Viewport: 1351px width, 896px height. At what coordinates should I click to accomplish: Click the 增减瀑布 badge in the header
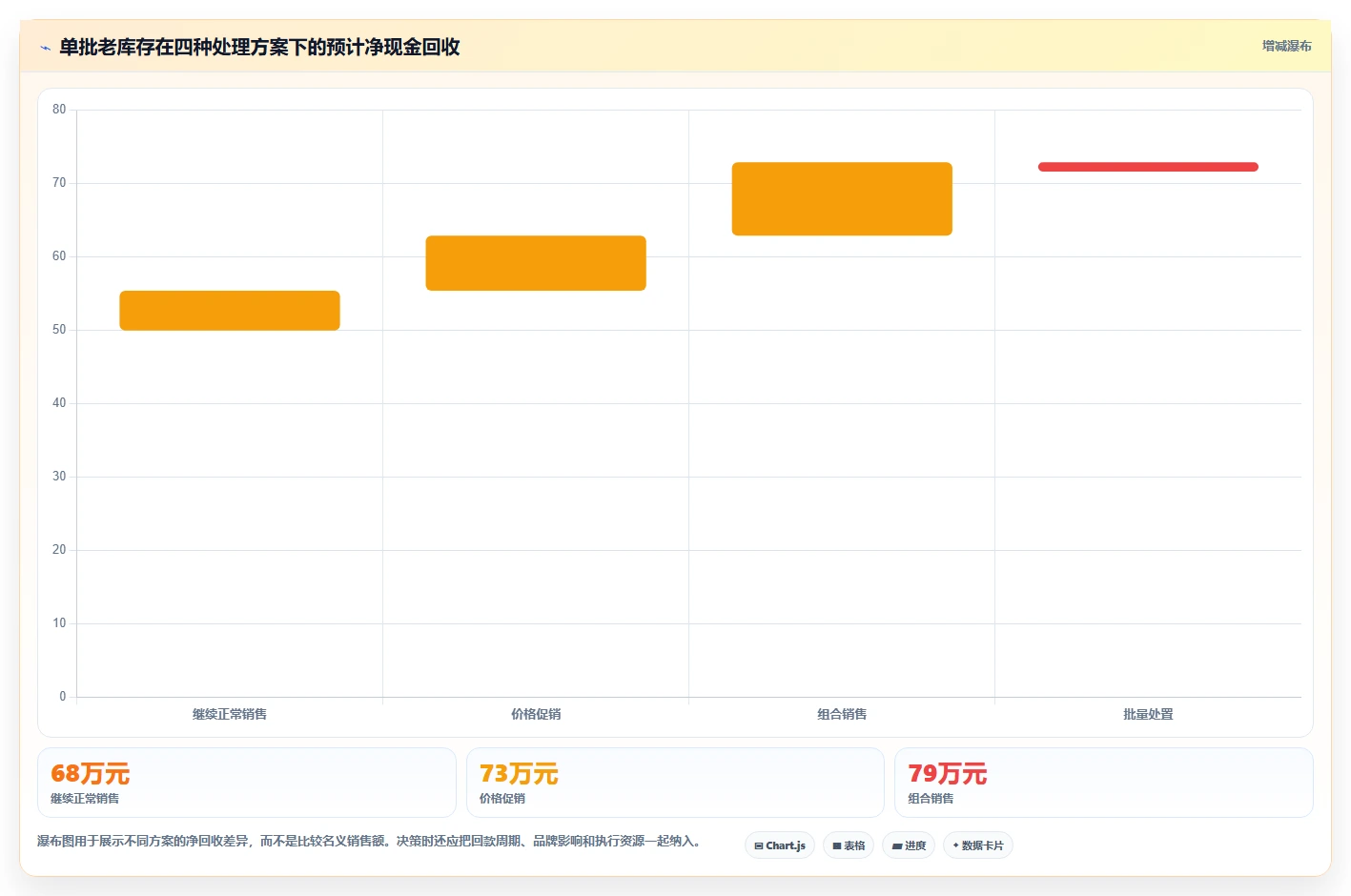click(1286, 46)
